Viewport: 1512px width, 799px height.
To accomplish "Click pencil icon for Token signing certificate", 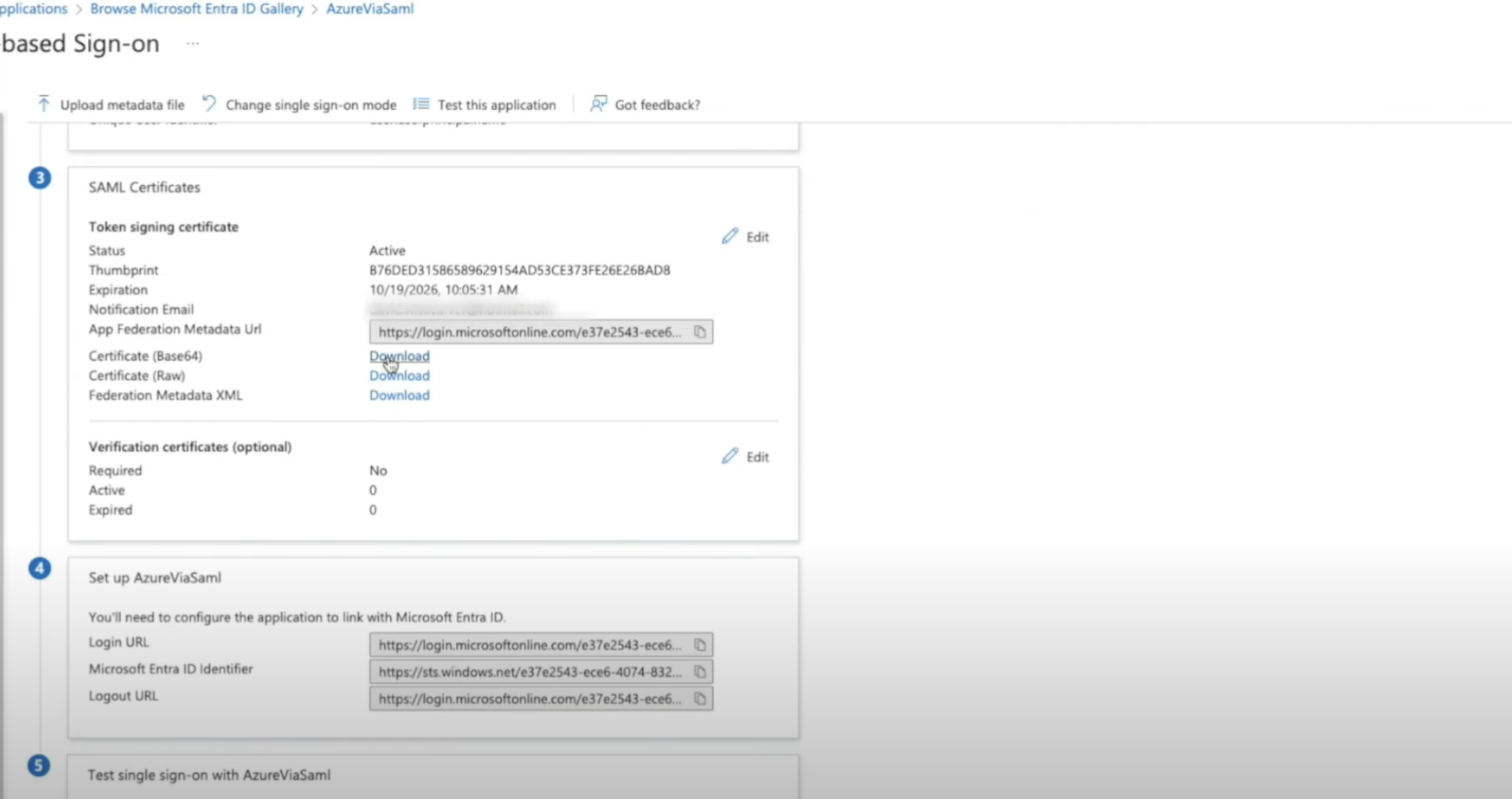I will 730,236.
